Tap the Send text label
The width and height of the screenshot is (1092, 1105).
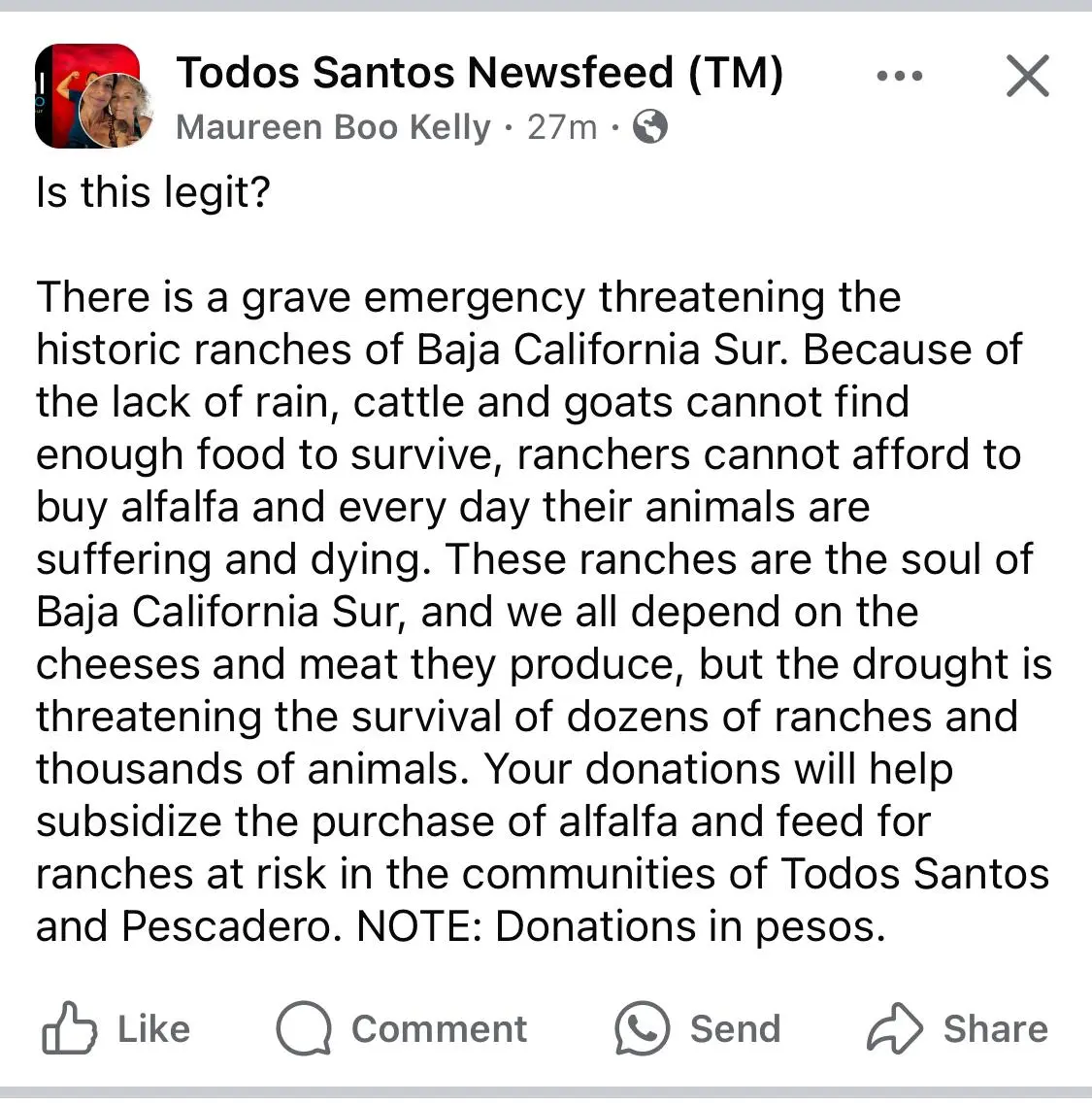[x=735, y=1030]
